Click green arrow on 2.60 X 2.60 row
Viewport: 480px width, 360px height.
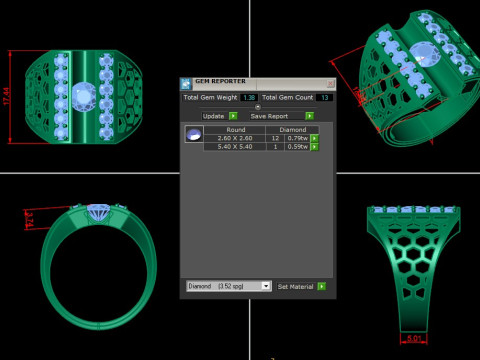pyautogui.click(x=314, y=138)
